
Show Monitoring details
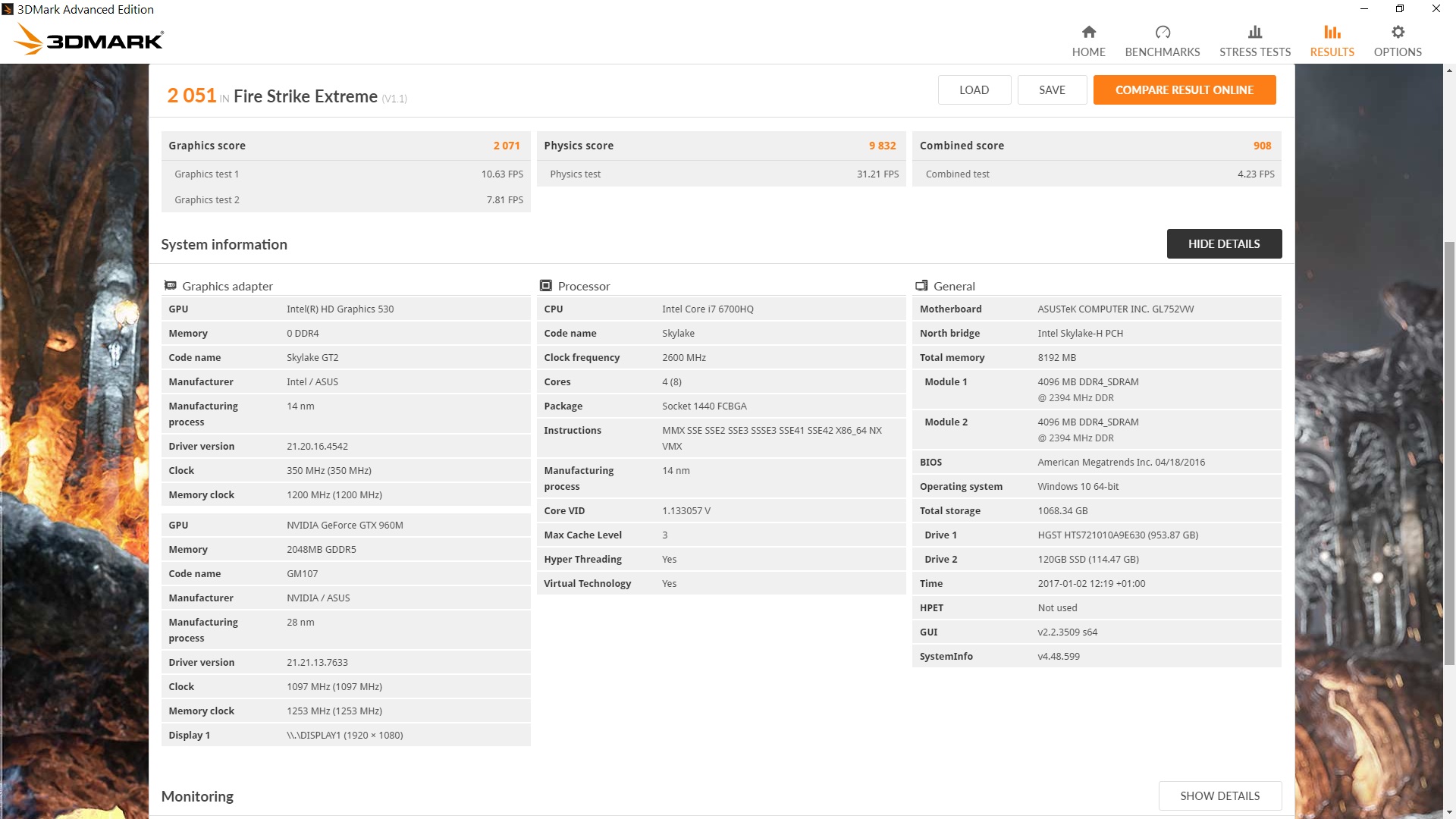pos(1219,795)
